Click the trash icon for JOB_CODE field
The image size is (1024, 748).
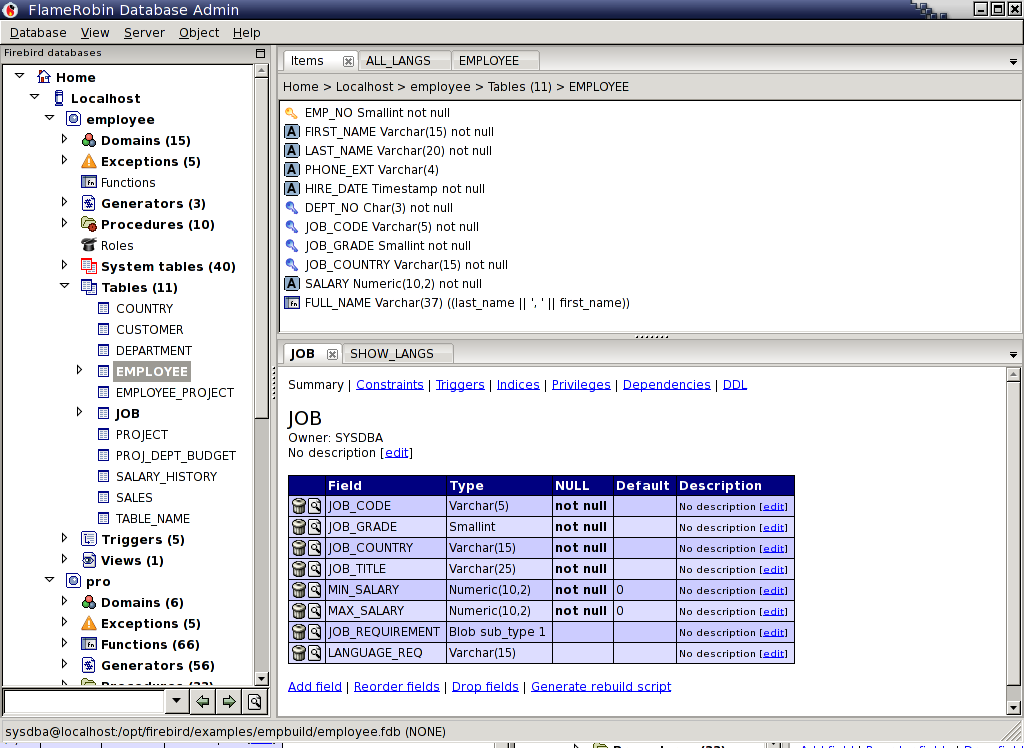point(298,506)
